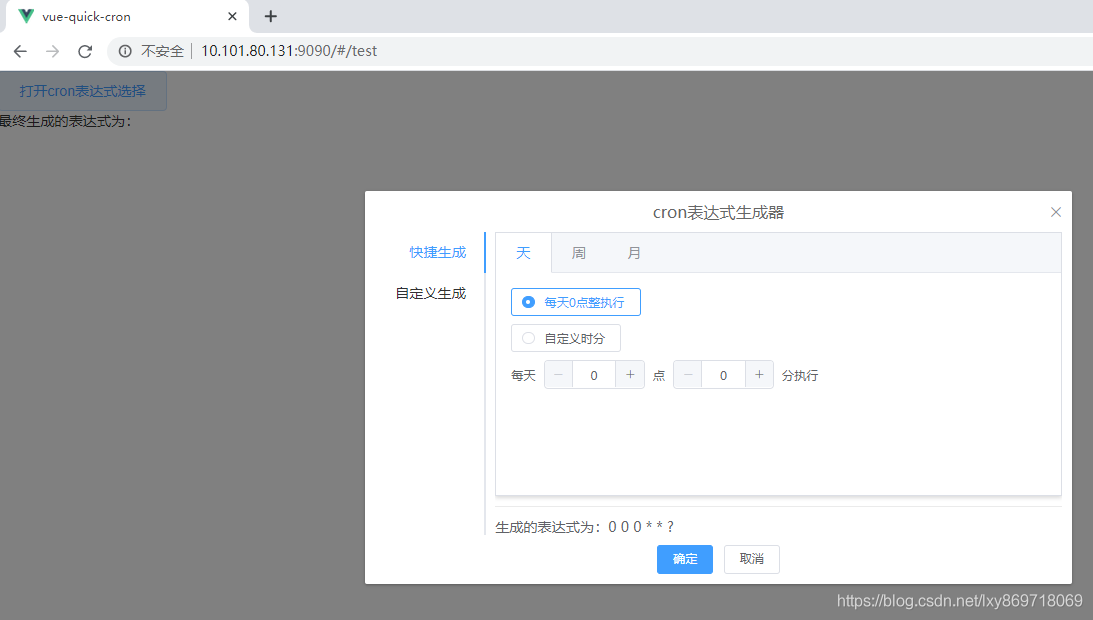Increase the minute value with plus

[x=759, y=375]
